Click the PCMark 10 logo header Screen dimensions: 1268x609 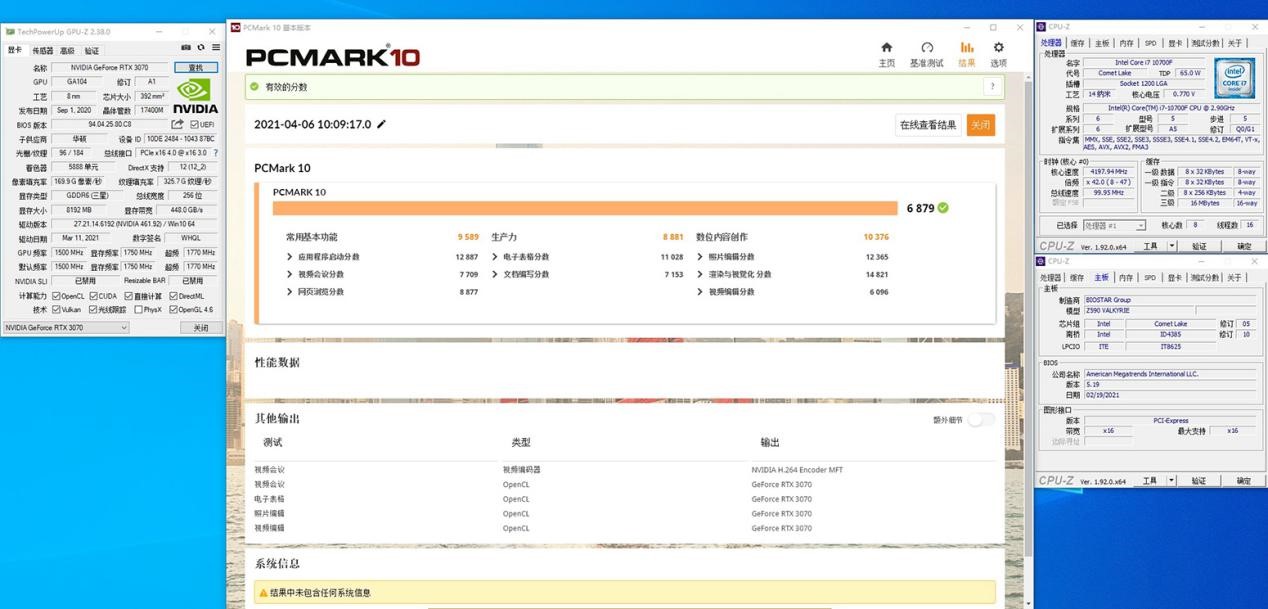[x=333, y=57]
